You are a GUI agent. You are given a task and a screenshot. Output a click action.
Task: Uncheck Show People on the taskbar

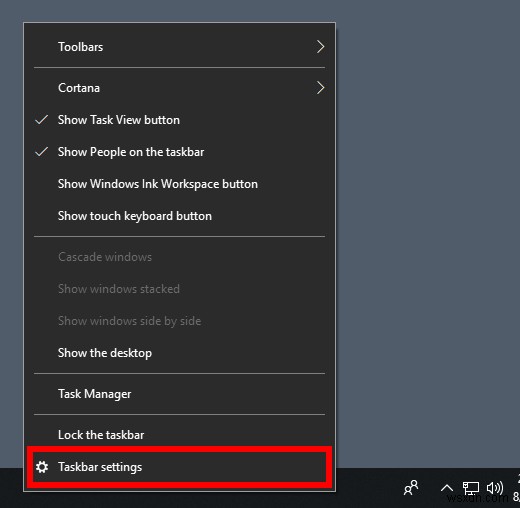[179, 152]
